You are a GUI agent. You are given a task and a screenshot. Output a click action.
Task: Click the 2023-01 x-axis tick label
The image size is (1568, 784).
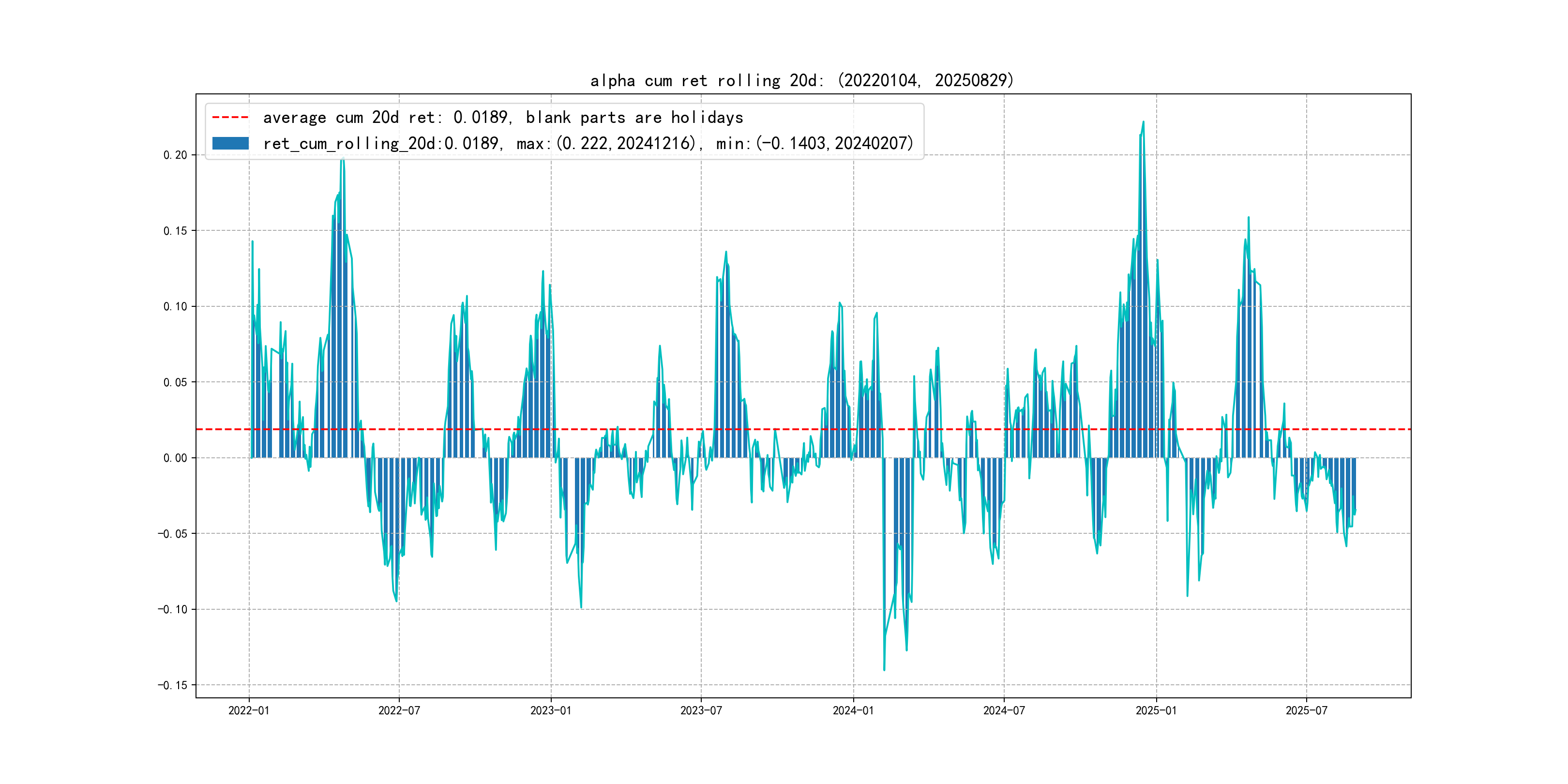[551, 710]
